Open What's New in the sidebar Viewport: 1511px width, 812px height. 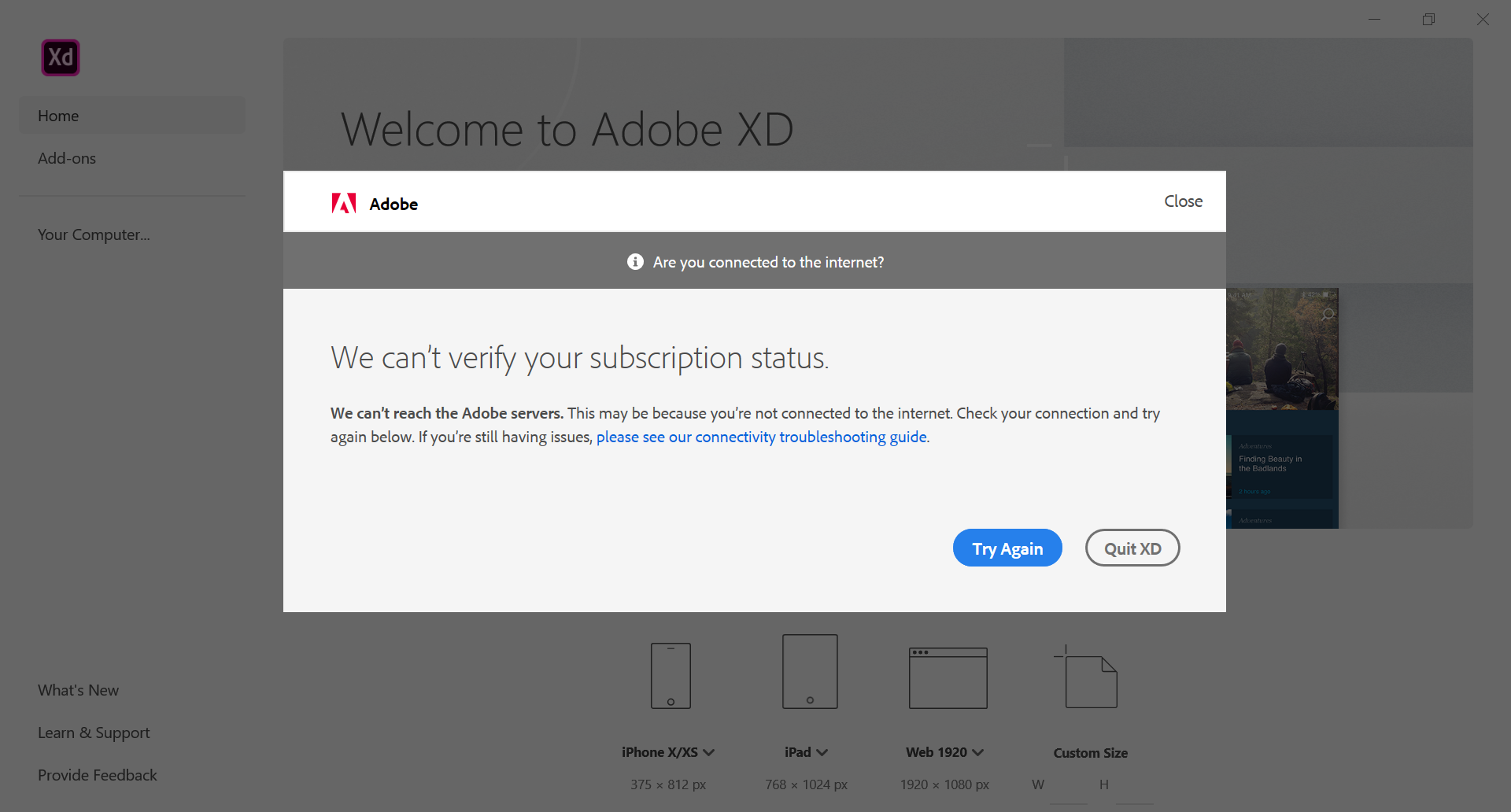tap(78, 690)
